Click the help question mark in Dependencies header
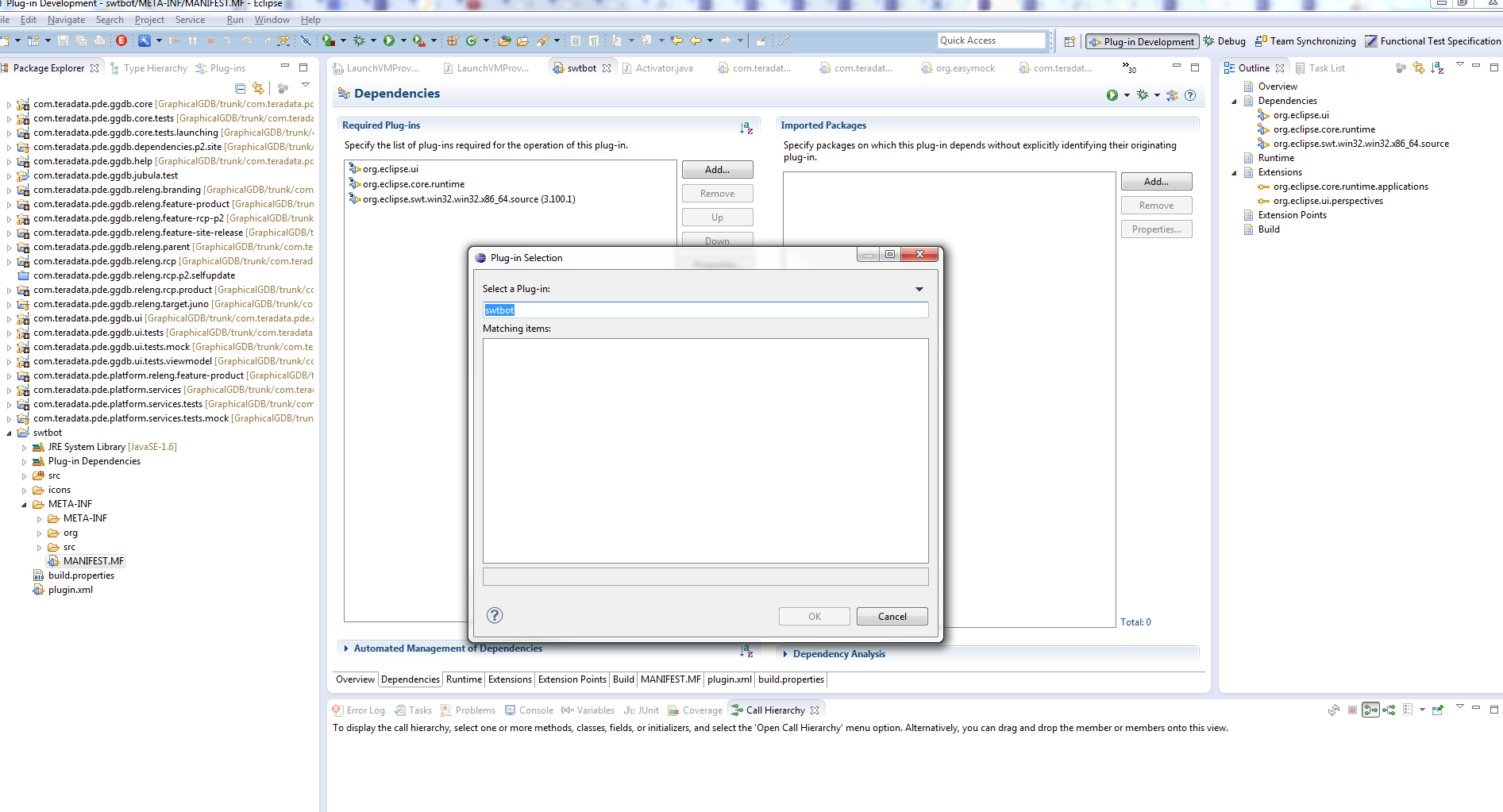The width and height of the screenshot is (1503, 812). [x=1190, y=95]
